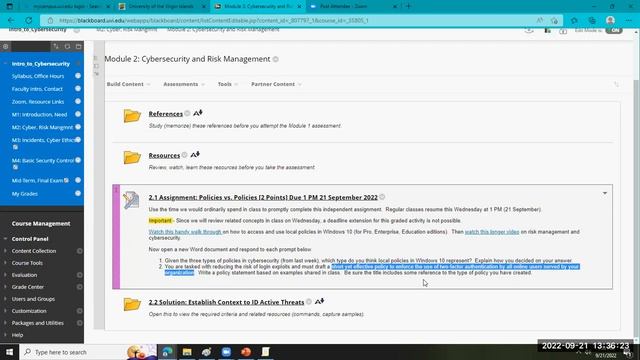Open M3: Incidents, Cyber Ethics menu item
This screenshot has height=360, width=640.
click(43, 140)
